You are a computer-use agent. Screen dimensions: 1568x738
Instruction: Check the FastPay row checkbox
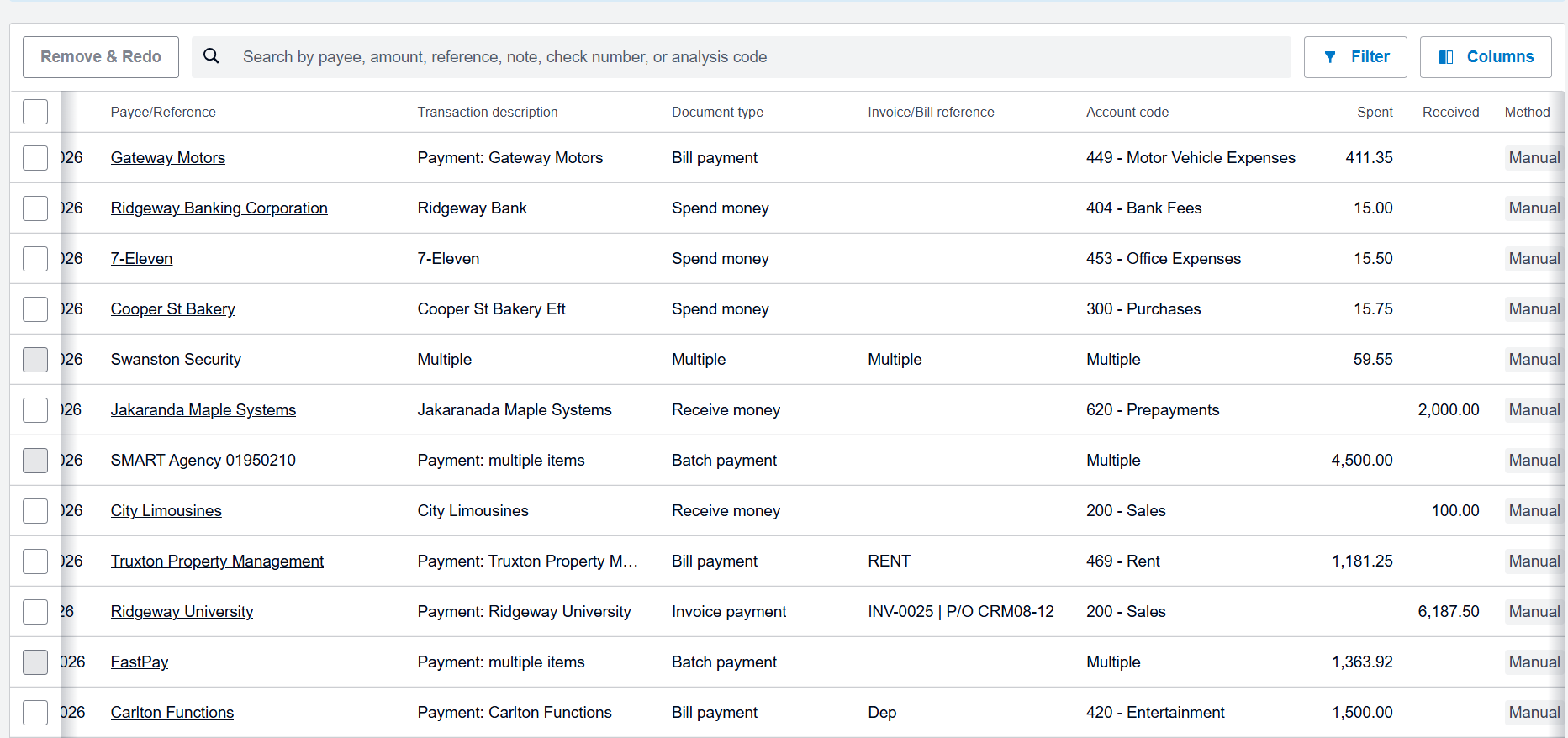click(x=35, y=662)
